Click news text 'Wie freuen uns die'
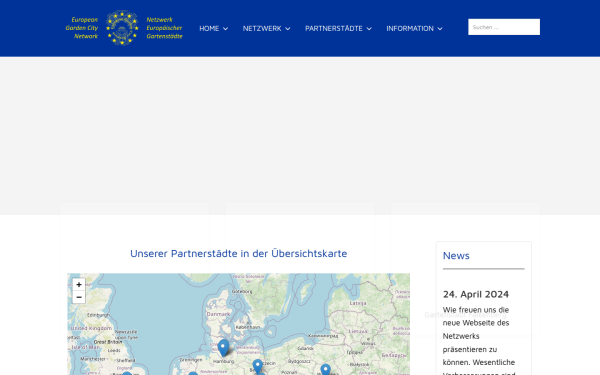This screenshot has height=375, width=600. click(x=476, y=310)
